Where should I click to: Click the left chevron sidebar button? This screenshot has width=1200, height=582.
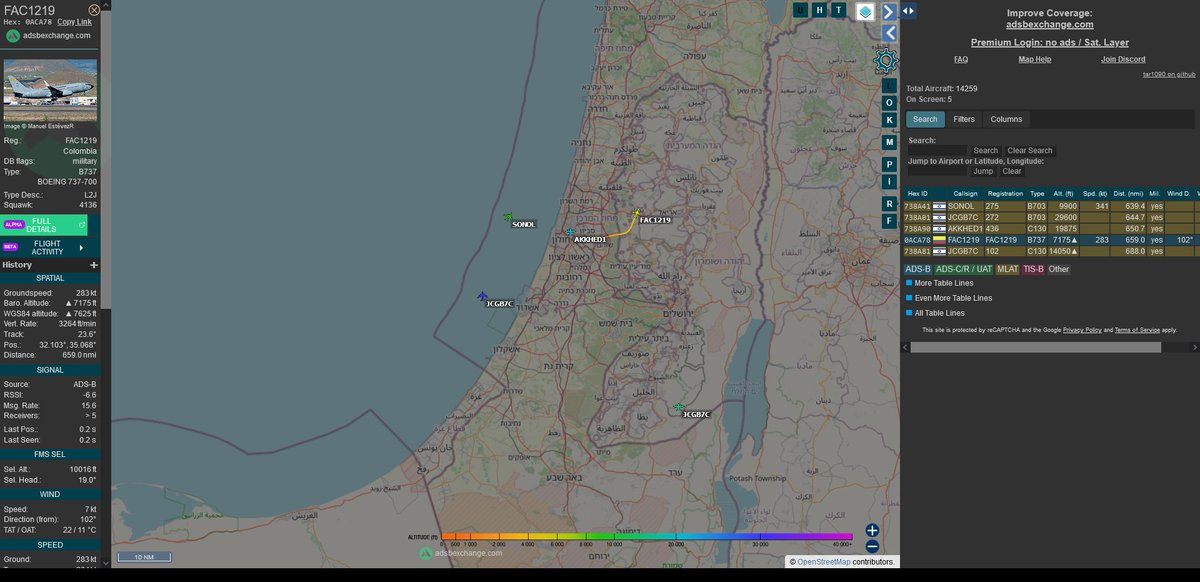pos(889,33)
